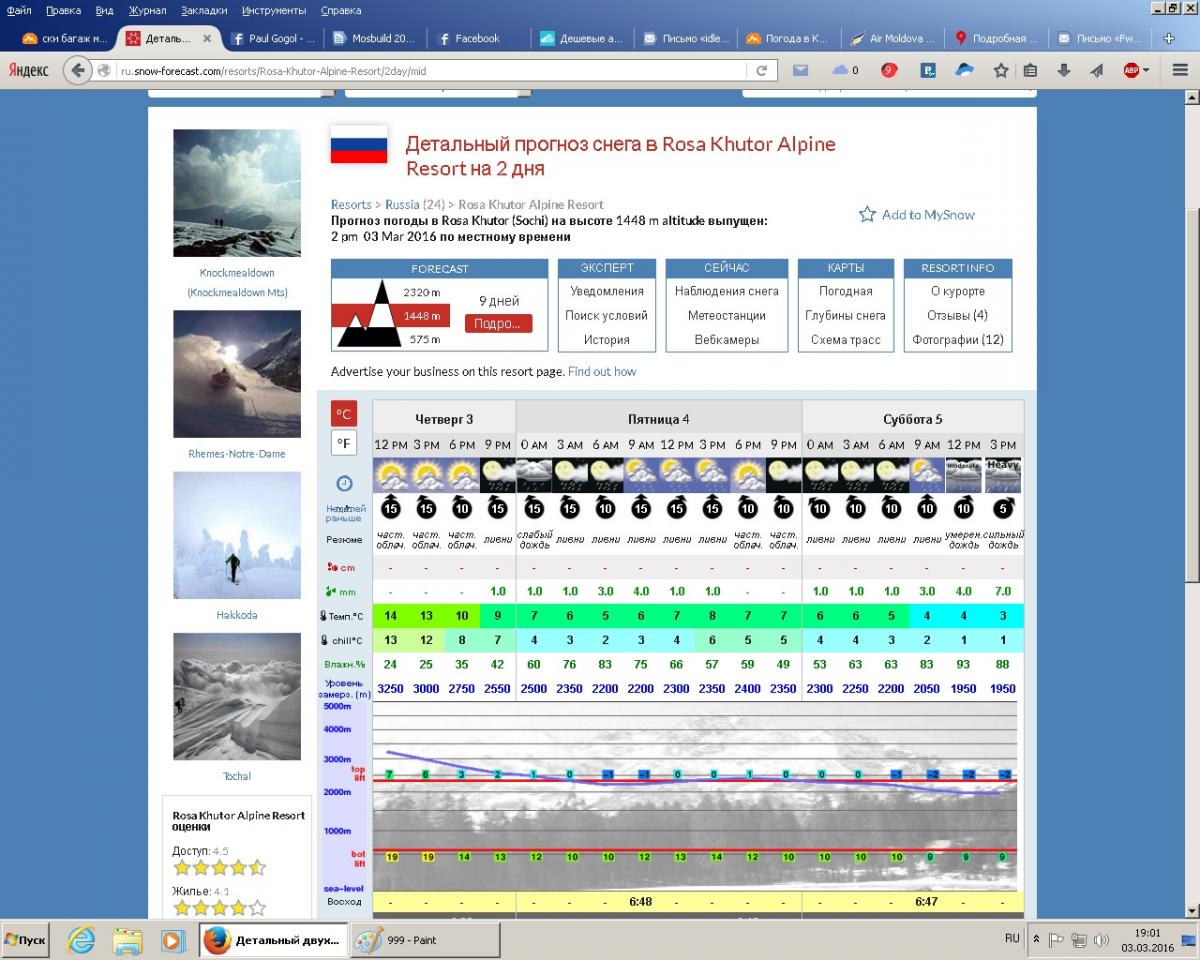1200x960 pixels.
Task: Open the Find out how link
Action: point(602,371)
